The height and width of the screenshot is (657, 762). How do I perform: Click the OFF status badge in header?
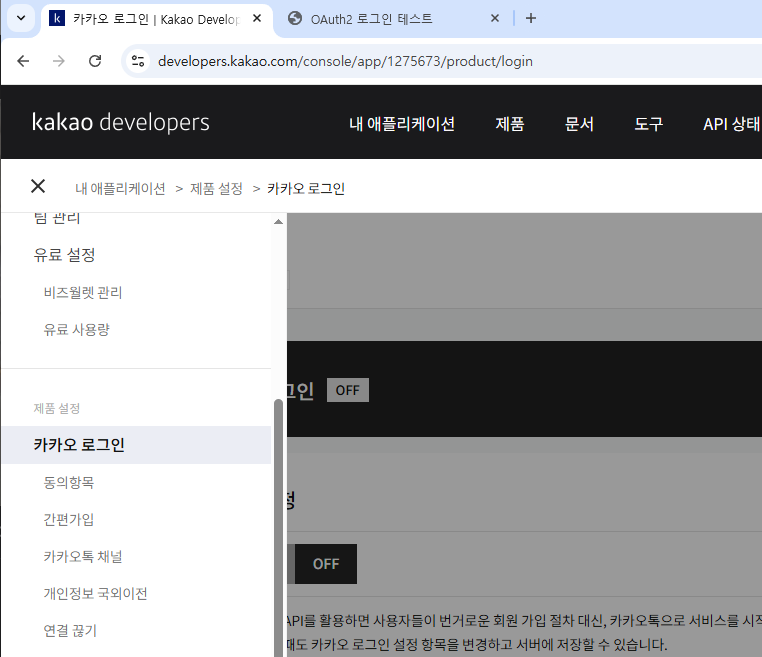[x=348, y=390]
